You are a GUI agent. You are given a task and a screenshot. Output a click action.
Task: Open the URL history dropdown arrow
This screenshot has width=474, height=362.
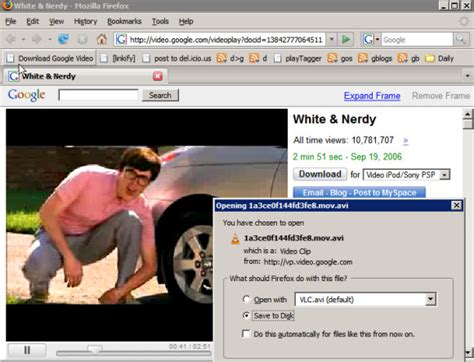click(x=331, y=40)
